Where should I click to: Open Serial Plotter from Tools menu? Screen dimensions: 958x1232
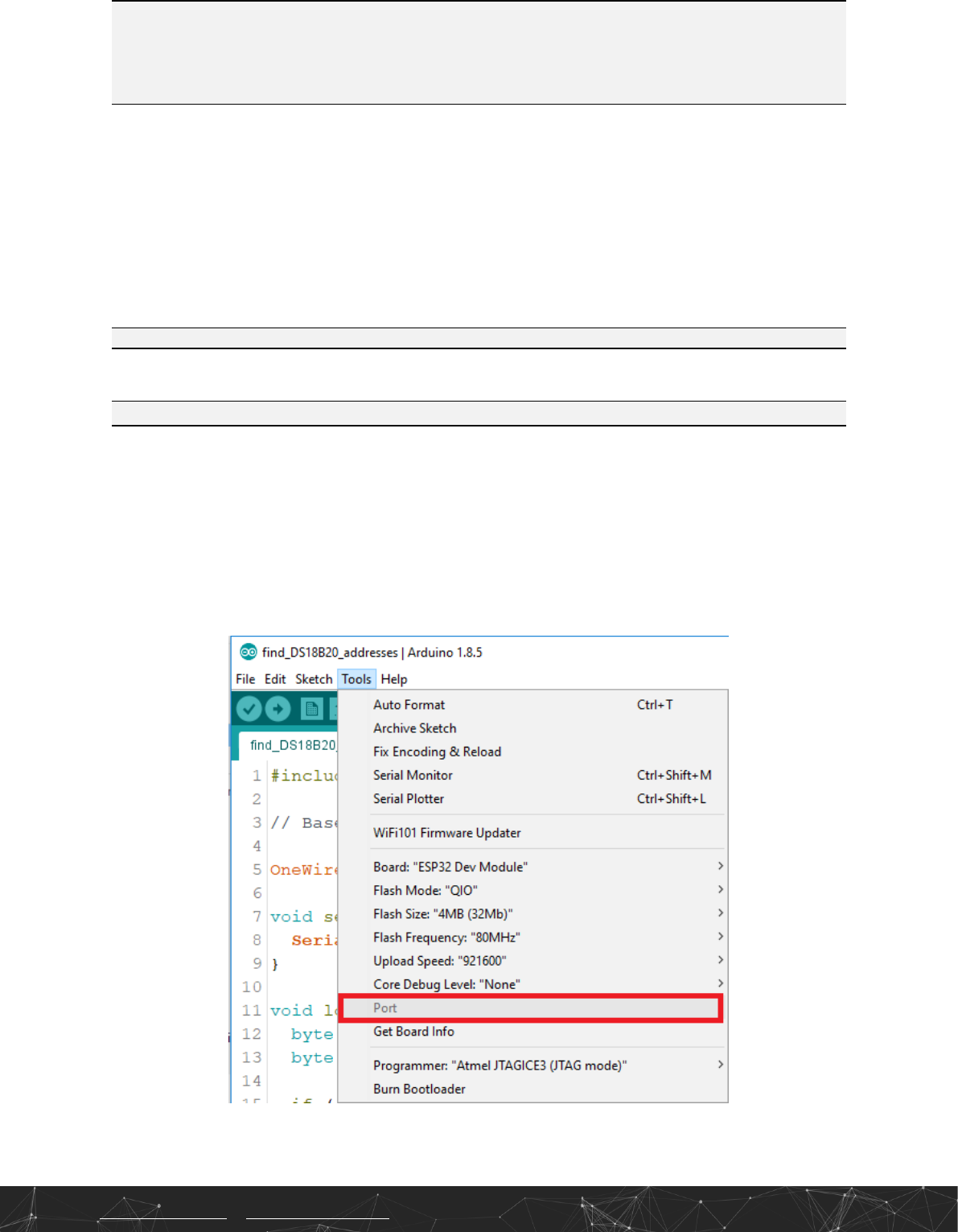pos(532,798)
